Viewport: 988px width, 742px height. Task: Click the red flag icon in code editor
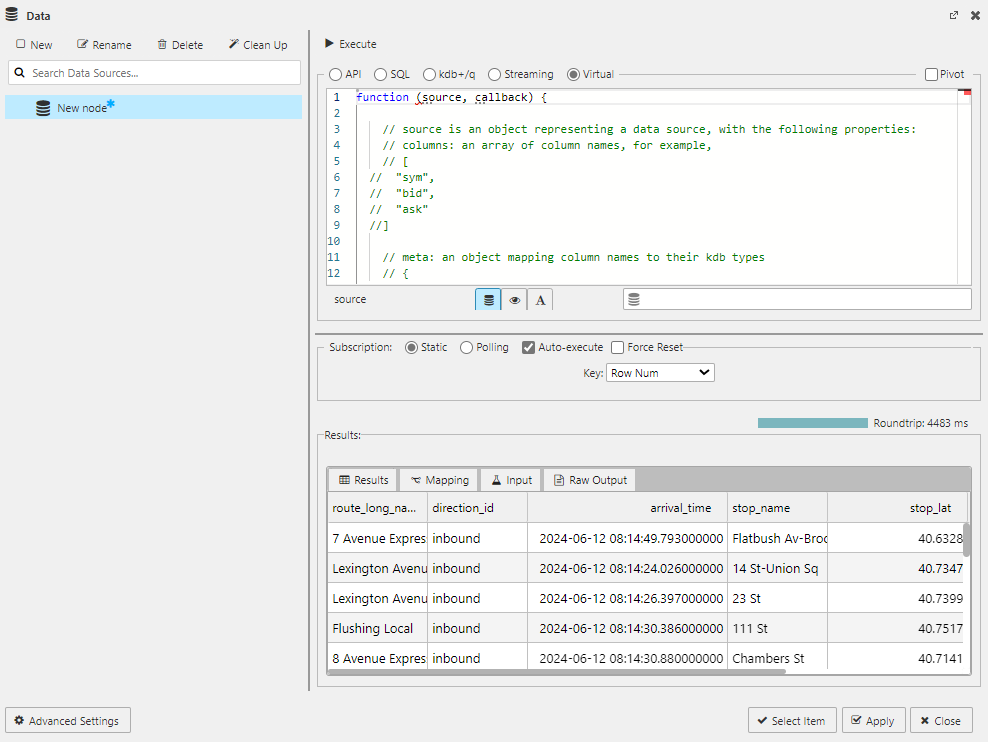[964, 91]
